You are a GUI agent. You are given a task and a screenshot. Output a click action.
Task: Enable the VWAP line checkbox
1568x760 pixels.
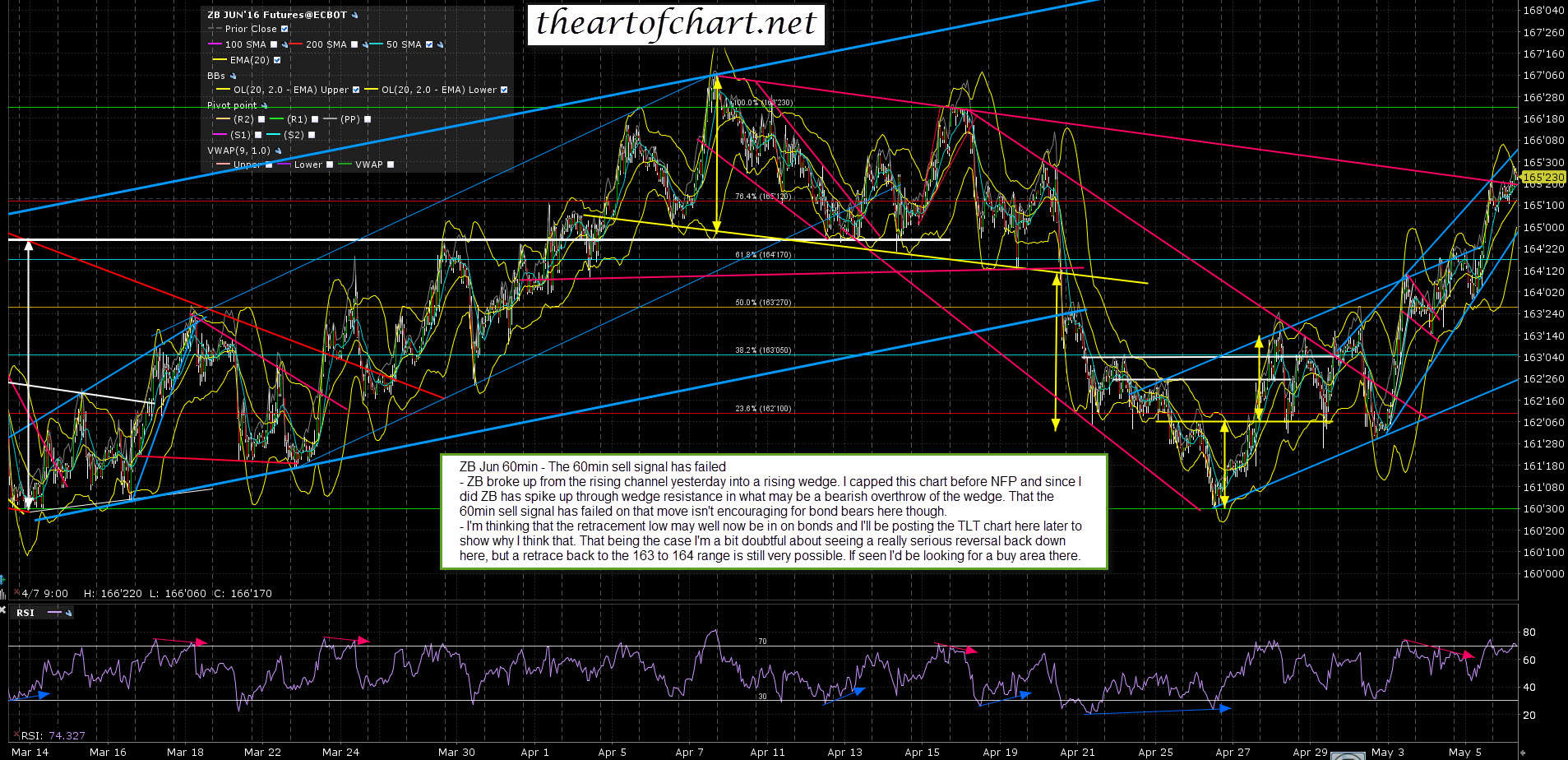[391, 165]
